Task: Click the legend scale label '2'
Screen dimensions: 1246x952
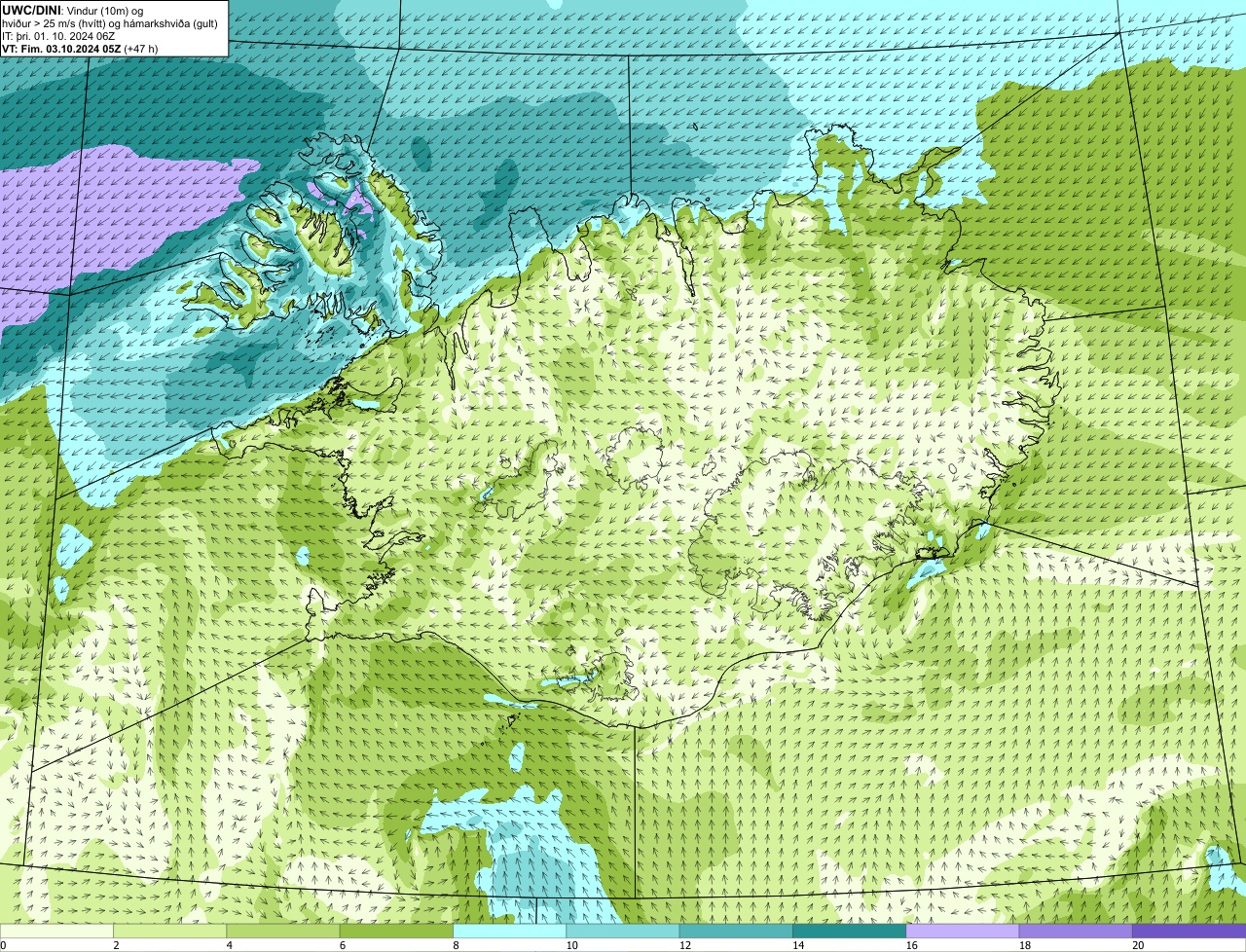Action: click(116, 945)
